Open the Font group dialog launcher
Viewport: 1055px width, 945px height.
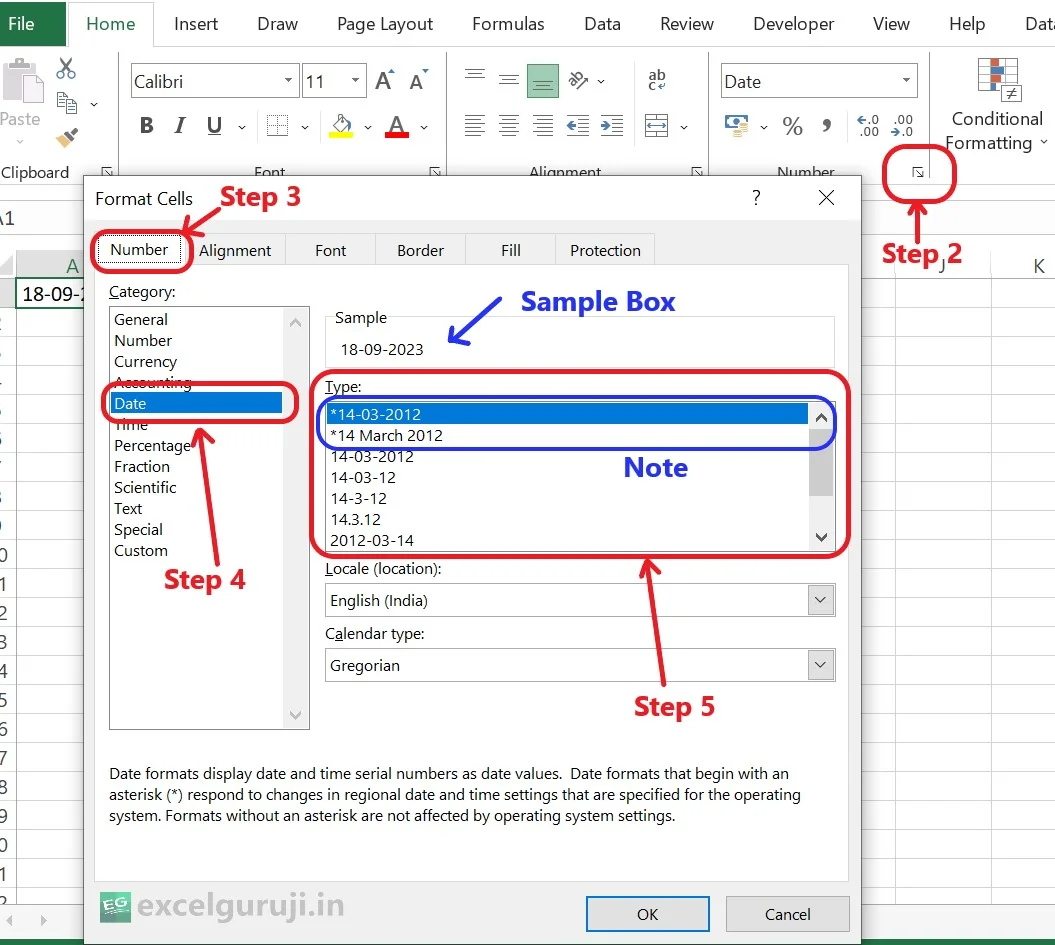click(x=435, y=173)
